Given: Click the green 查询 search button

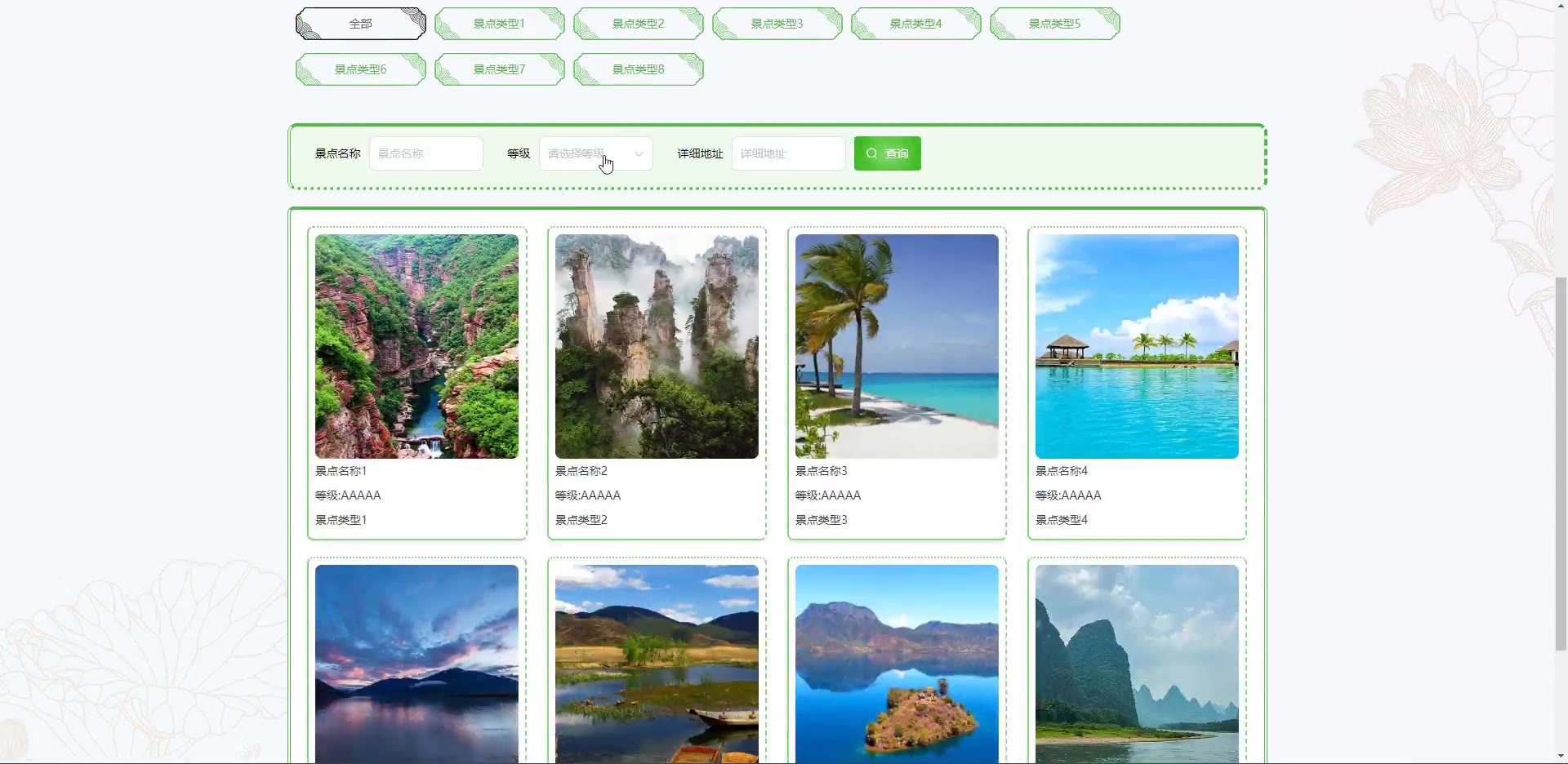Looking at the screenshot, I should [887, 153].
